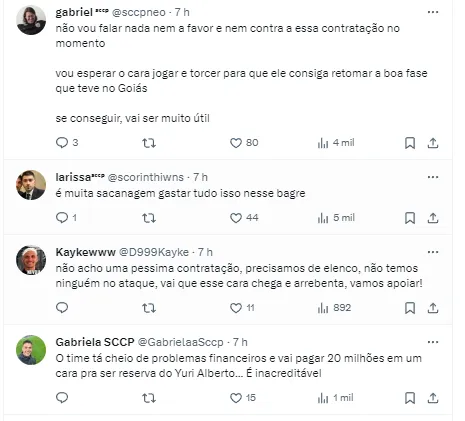Image resolution: width=465 pixels, height=421 pixels.
Task: Retweet Kaykewww's post
Action: coord(149,308)
